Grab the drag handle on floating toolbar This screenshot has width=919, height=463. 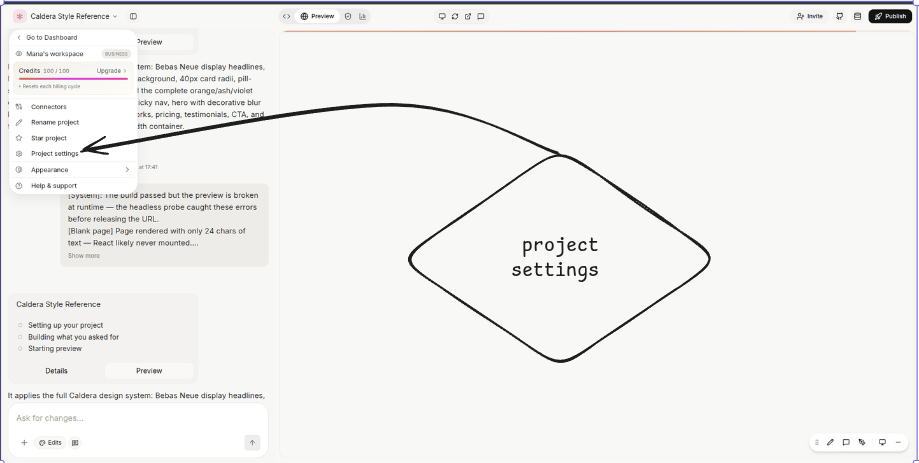pyautogui.click(x=816, y=442)
